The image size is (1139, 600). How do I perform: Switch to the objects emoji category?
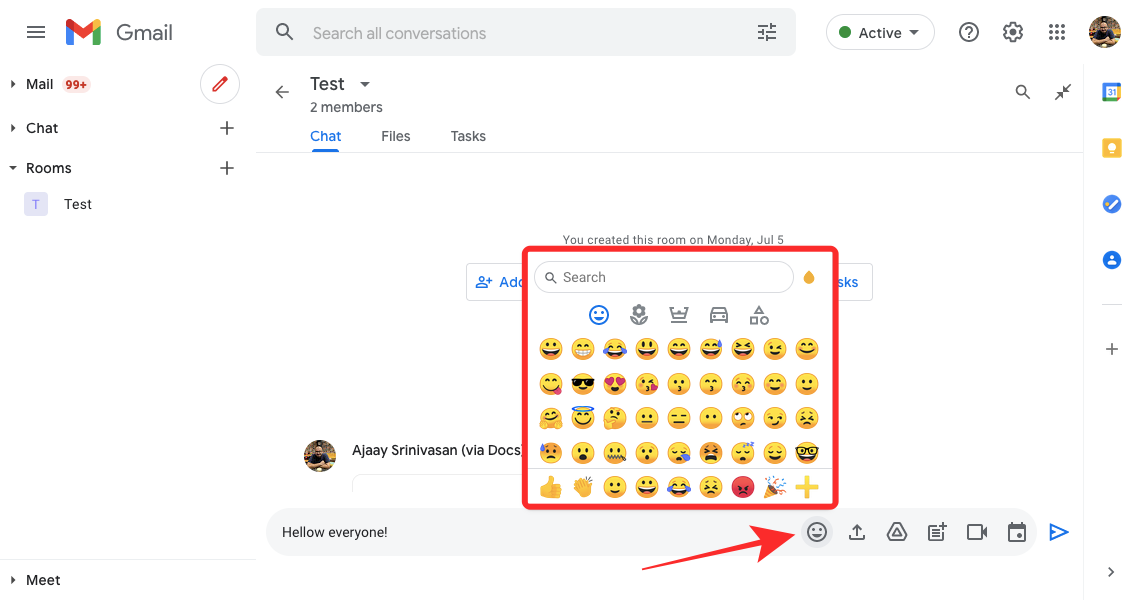point(759,315)
